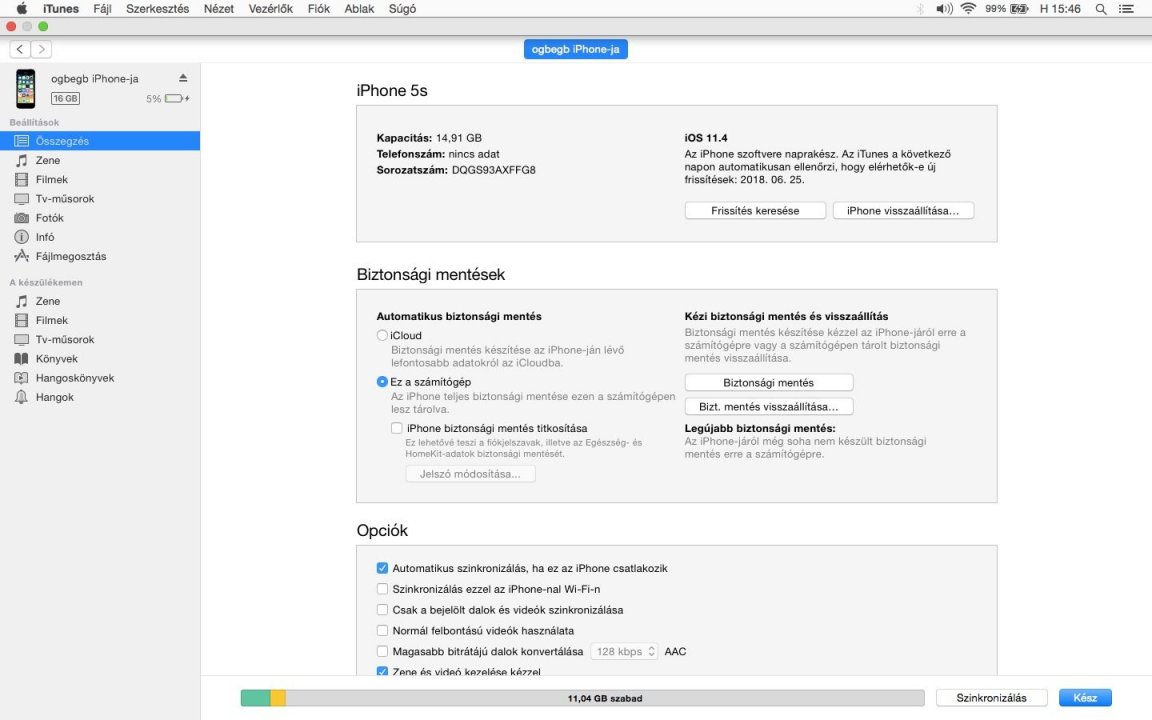
Task: Click Bizt. mentés visszaállítása button
Action: coord(768,406)
